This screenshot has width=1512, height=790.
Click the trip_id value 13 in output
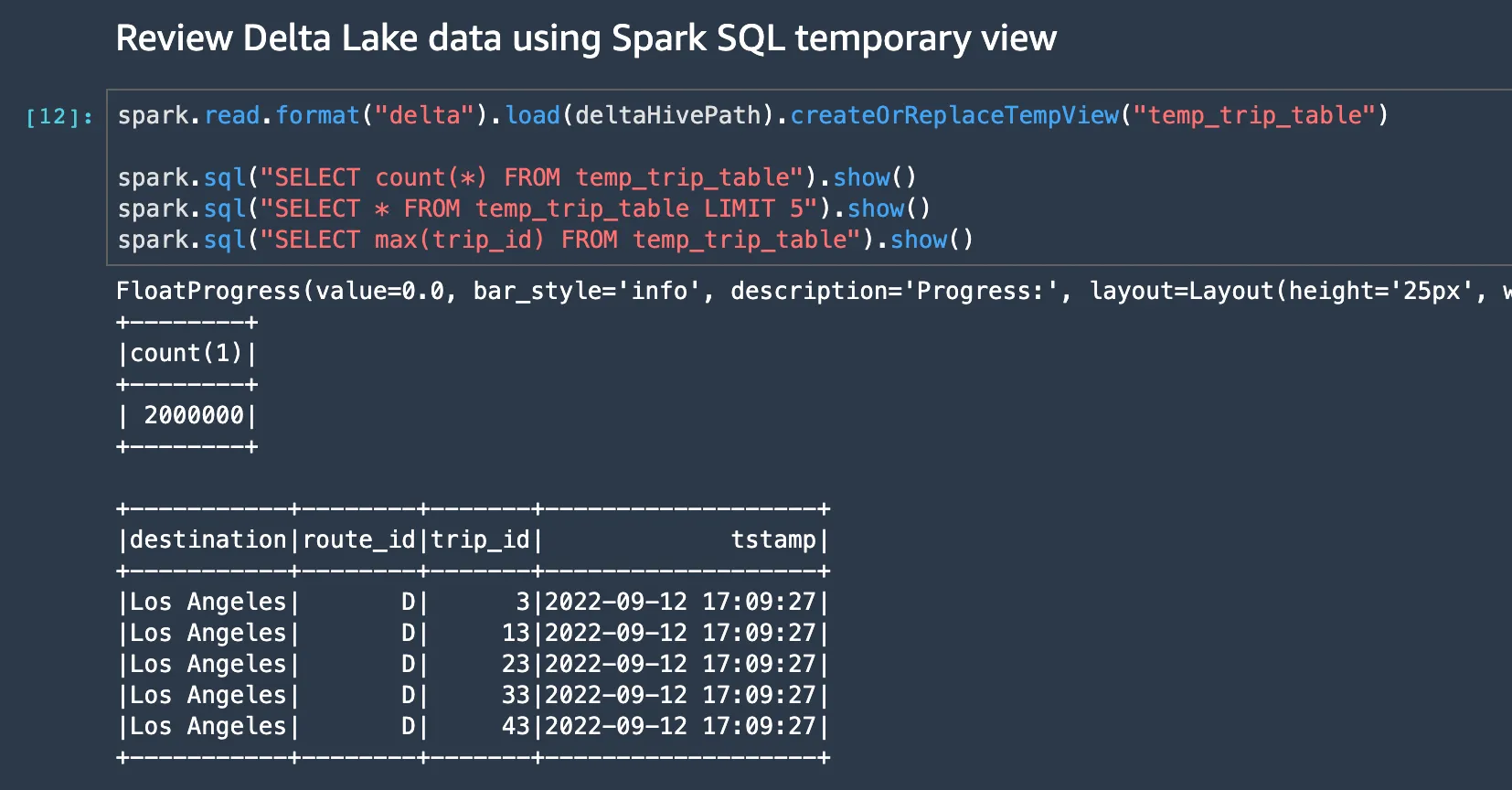516,633
